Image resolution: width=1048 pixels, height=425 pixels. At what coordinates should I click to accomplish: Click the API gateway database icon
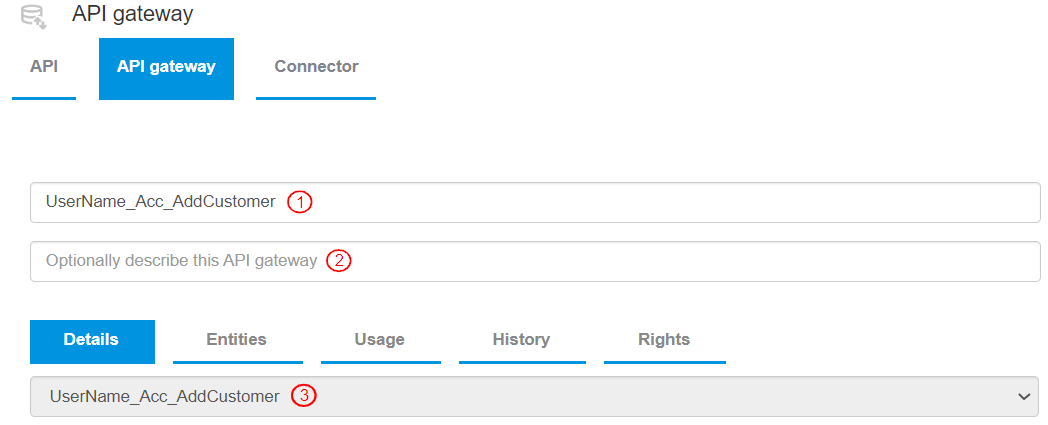[x=34, y=15]
